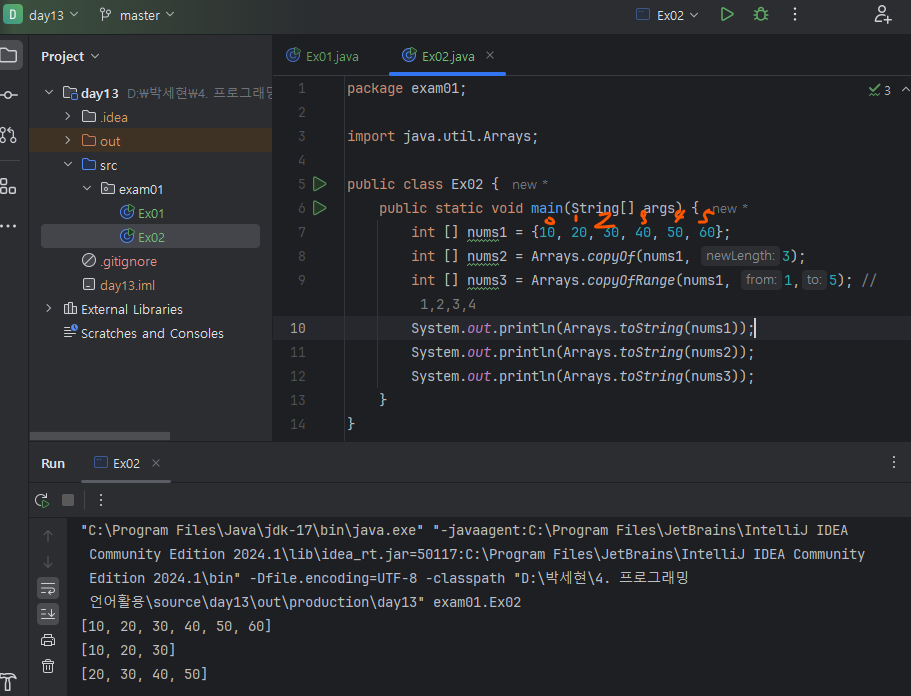
Task: Collapse the src folder
Action: click(68, 165)
